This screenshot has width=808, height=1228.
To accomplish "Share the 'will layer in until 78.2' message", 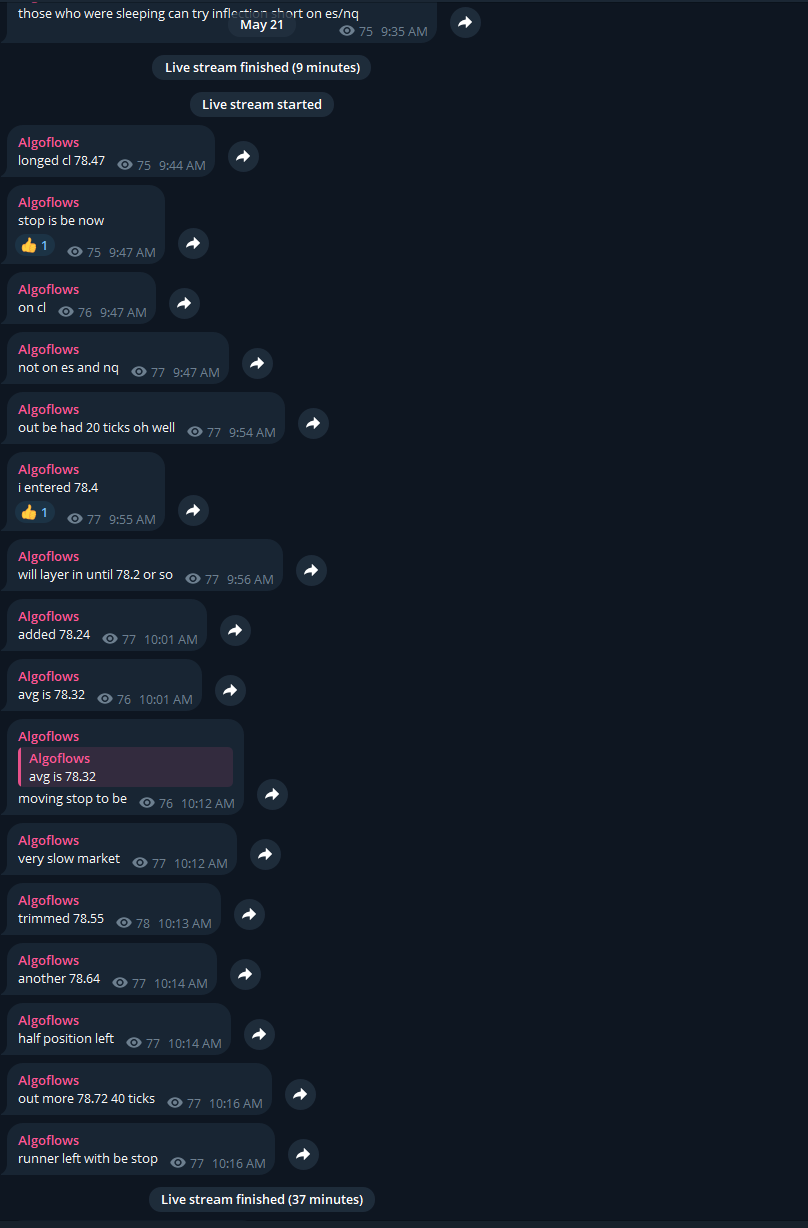I will pyautogui.click(x=311, y=570).
